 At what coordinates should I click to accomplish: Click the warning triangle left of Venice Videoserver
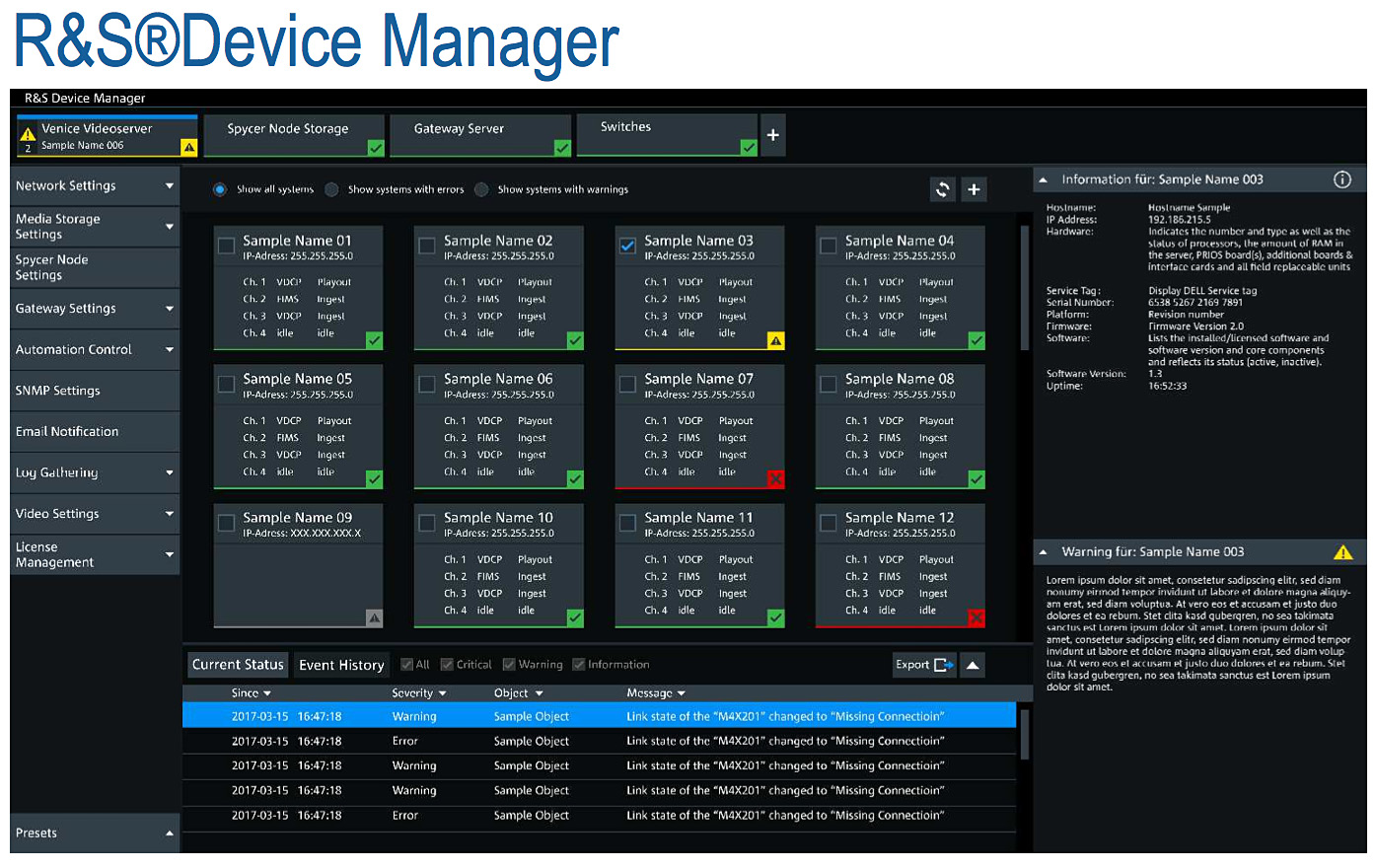(28, 134)
